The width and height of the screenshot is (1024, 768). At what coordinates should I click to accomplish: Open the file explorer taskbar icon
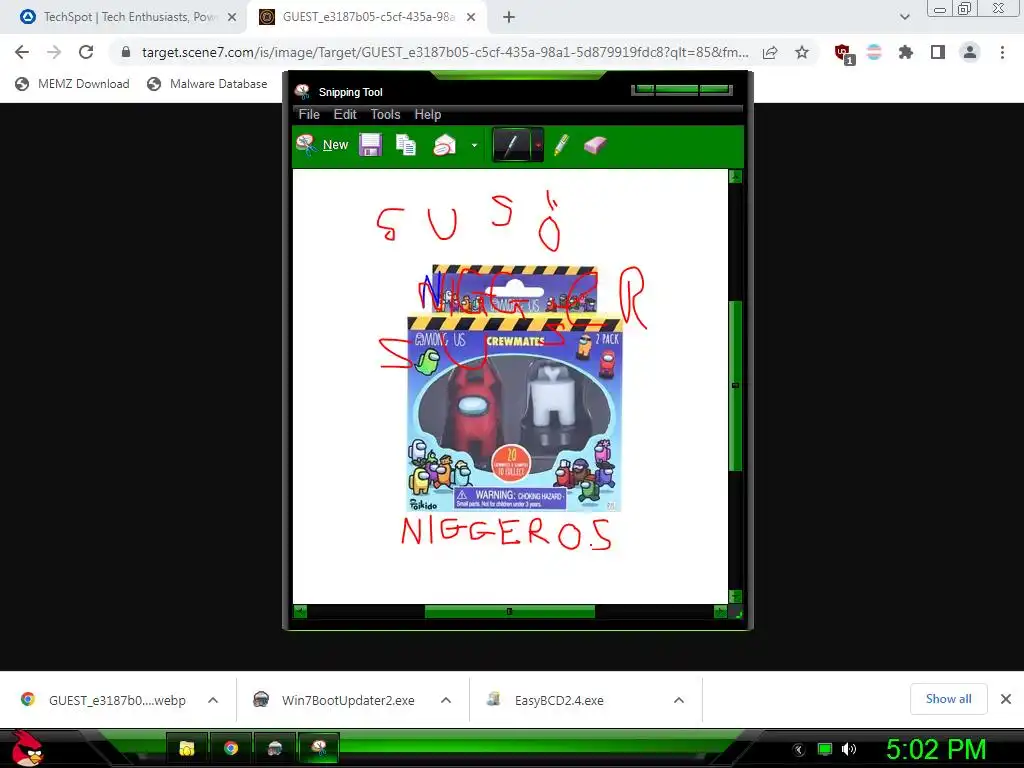(x=187, y=748)
